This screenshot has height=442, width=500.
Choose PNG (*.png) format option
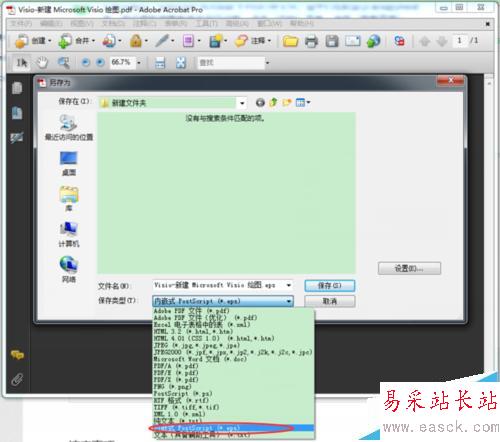point(233,387)
